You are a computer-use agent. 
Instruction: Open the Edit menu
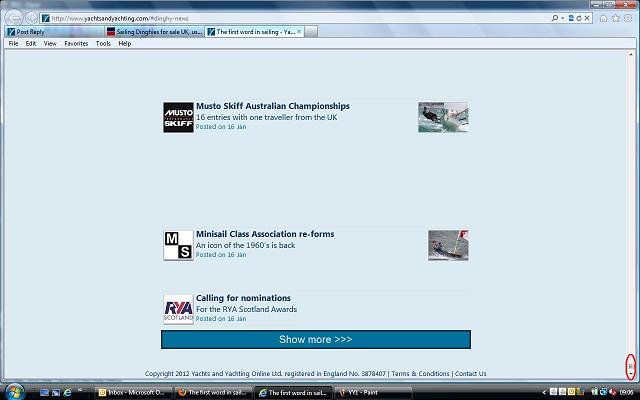coord(31,43)
